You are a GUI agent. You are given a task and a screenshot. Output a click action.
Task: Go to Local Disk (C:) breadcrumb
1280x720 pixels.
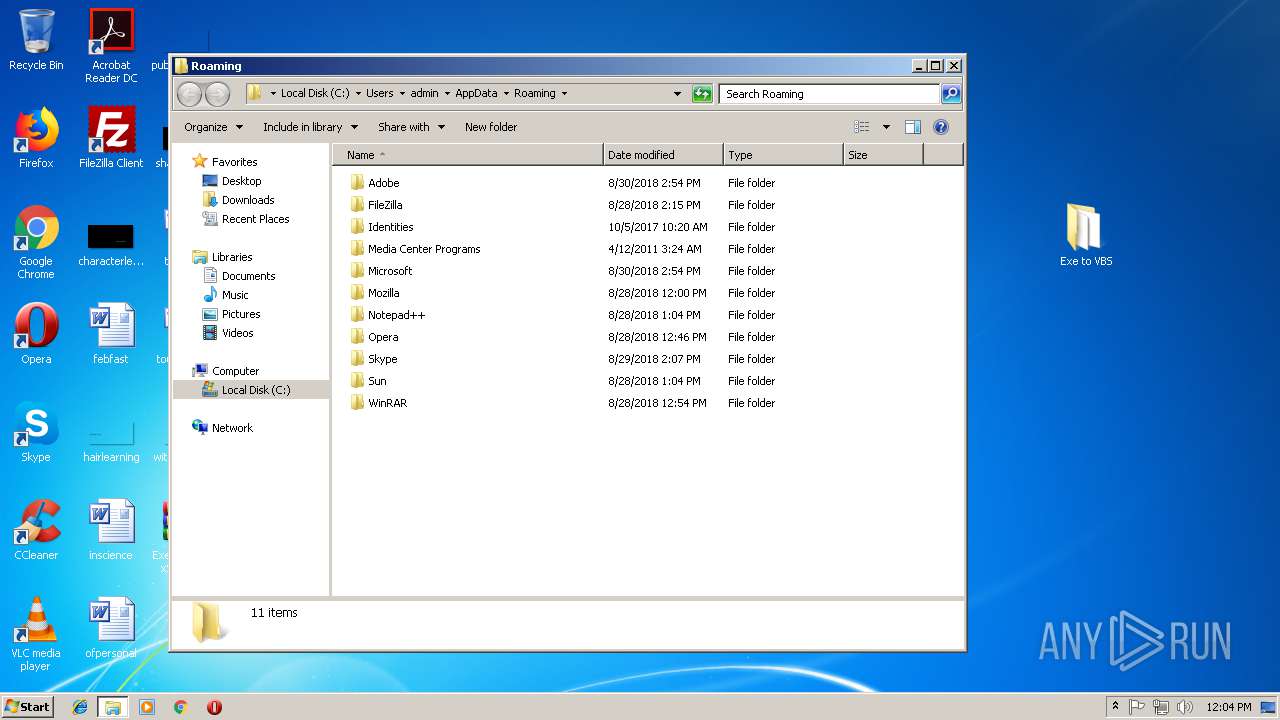[315, 94]
